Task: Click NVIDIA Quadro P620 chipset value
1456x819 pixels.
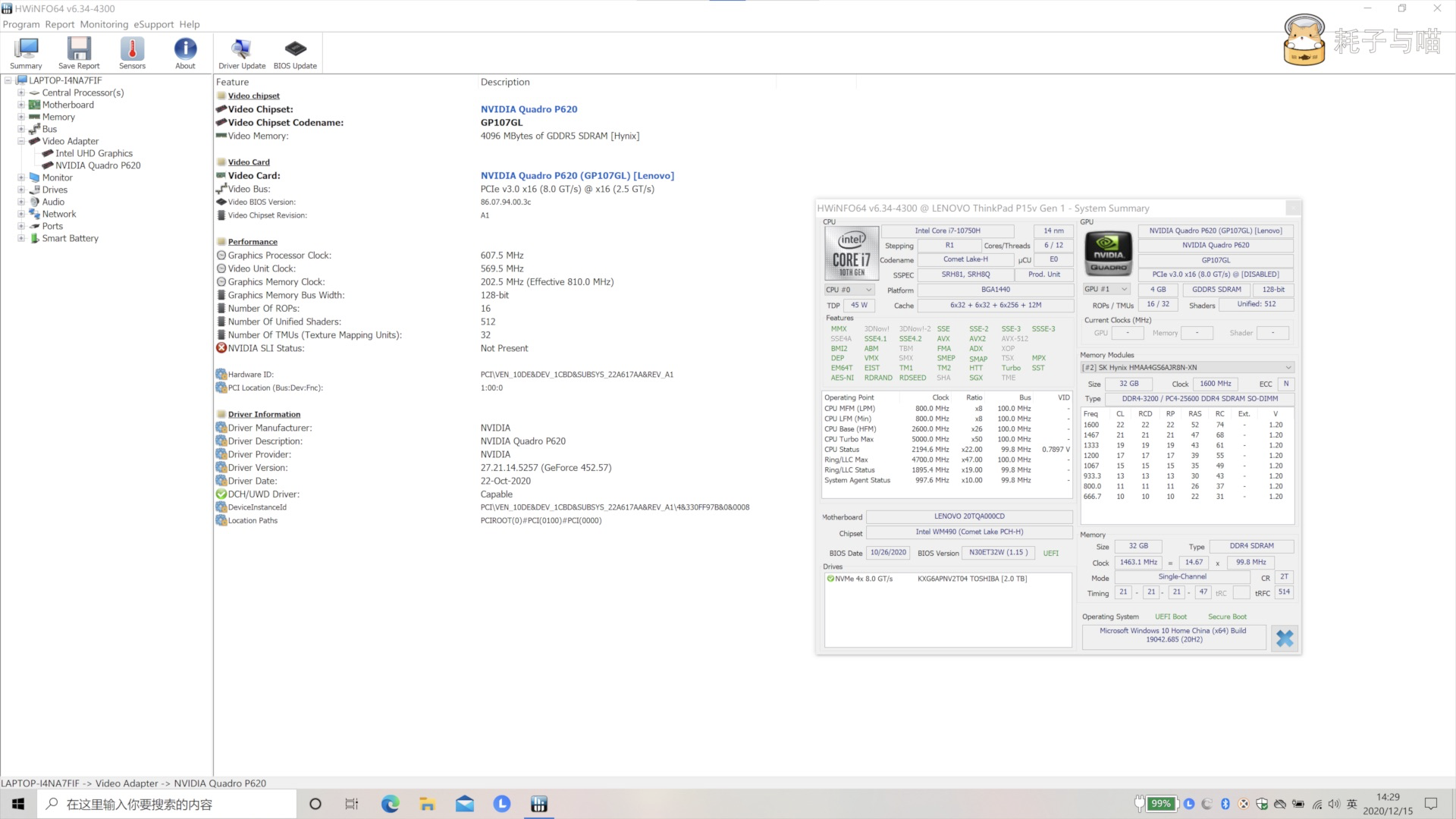Action: (x=529, y=109)
